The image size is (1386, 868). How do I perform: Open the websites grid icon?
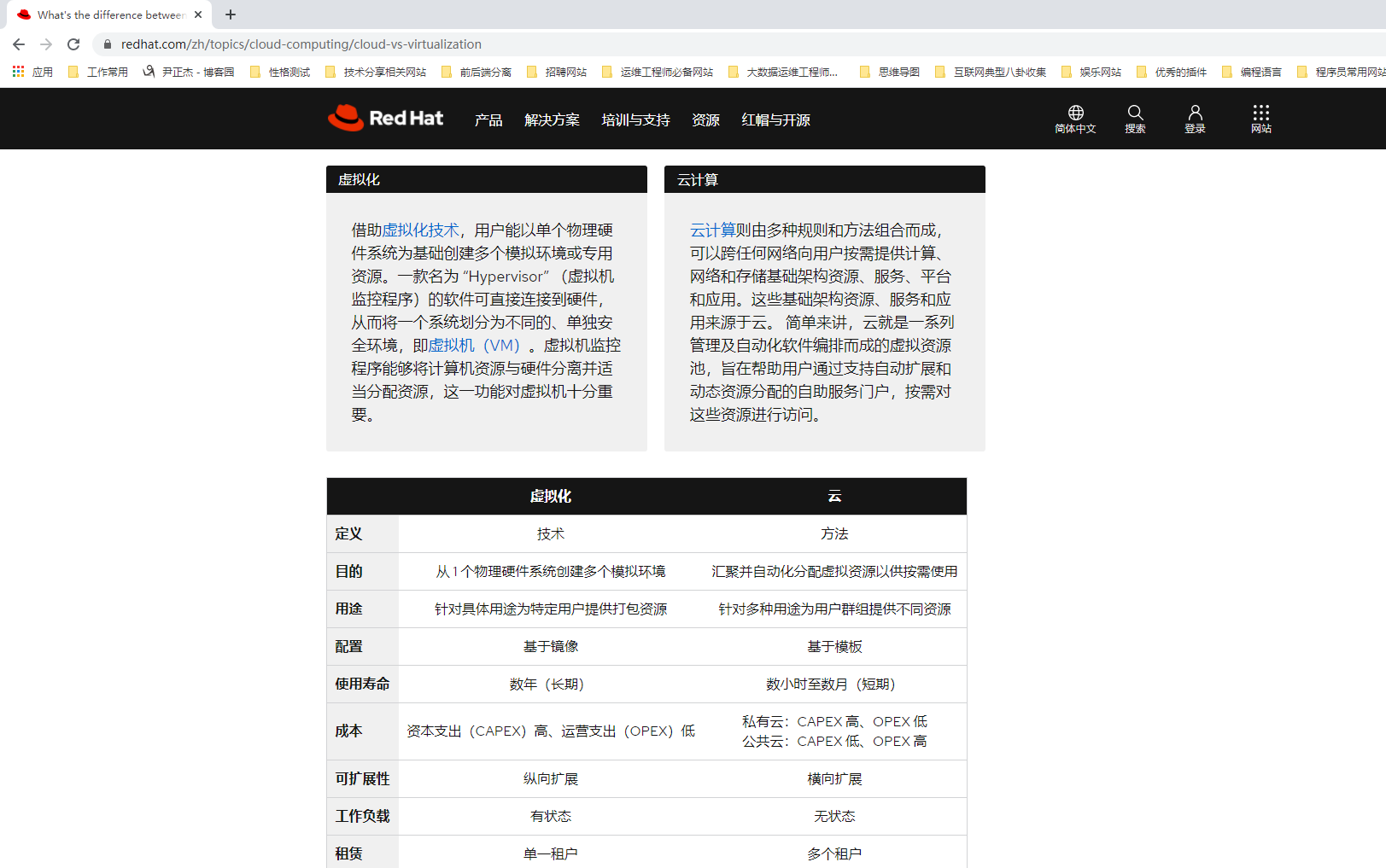[x=1260, y=114]
